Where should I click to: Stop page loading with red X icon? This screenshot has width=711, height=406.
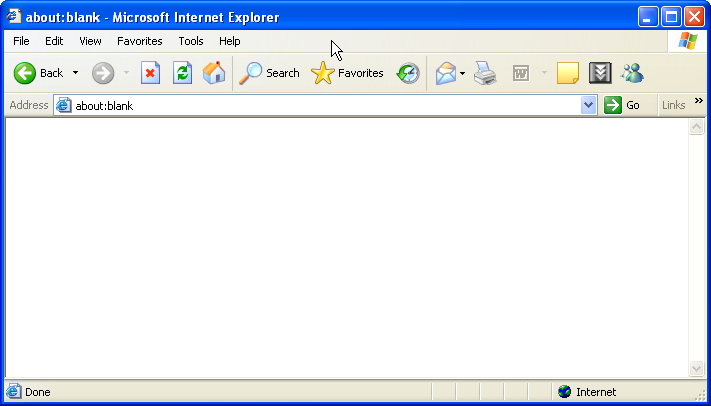click(151, 73)
